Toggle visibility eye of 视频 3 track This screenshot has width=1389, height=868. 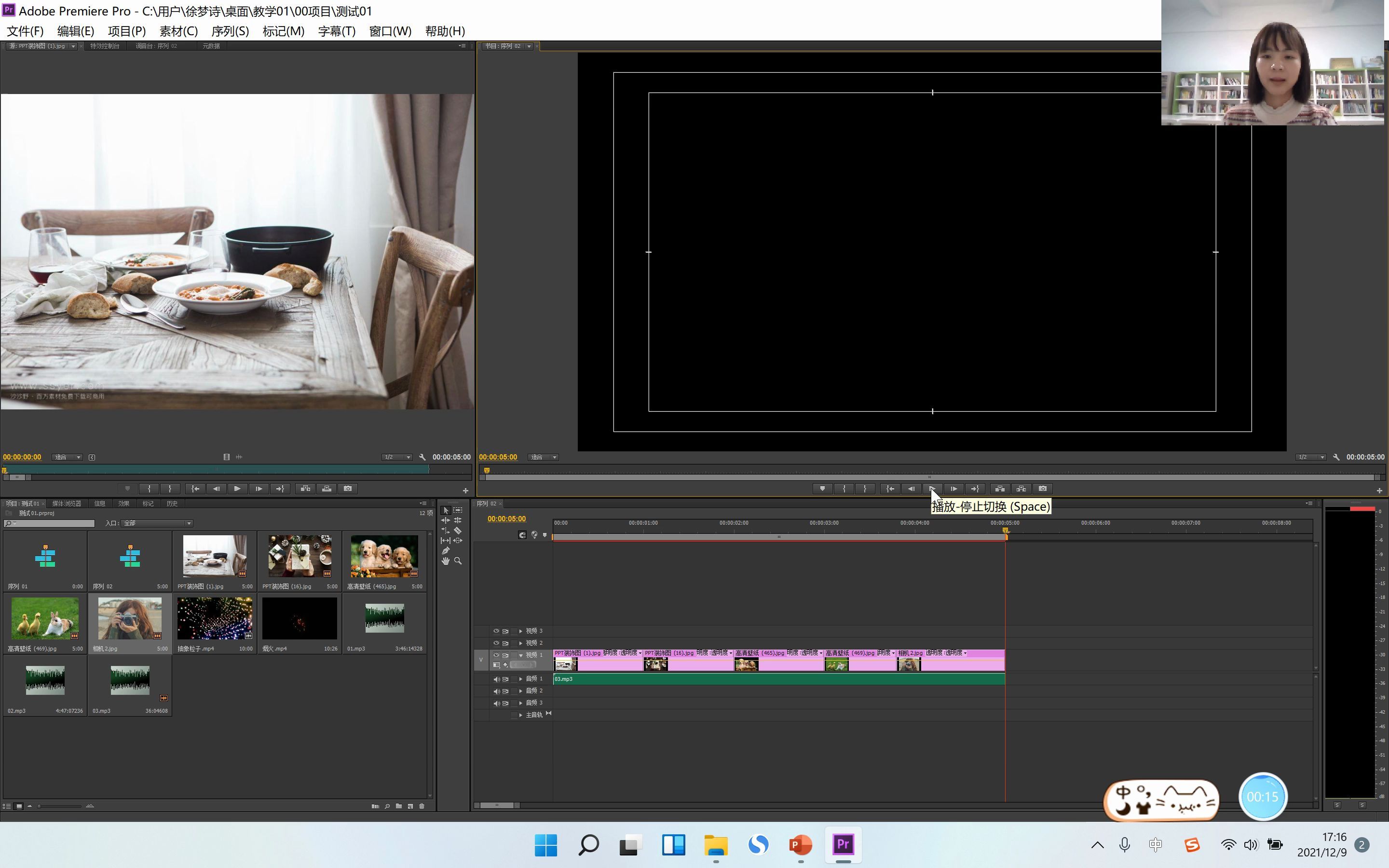(496, 632)
